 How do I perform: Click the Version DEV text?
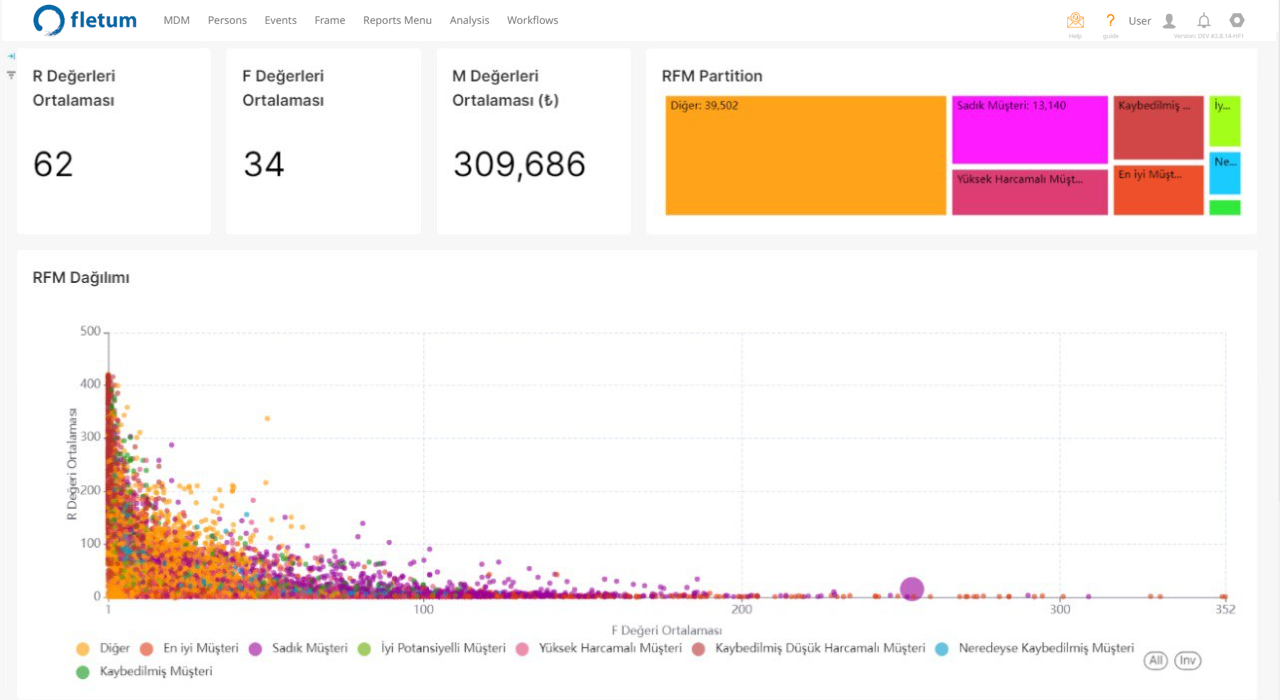pyautogui.click(x=1208, y=36)
